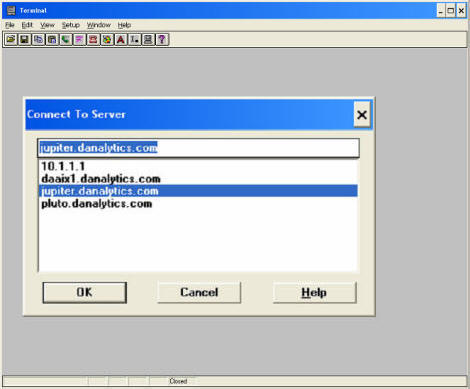Viewport: 470px width, 389px height.
Task: Open the Setup menu
Action: click(x=70, y=25)
